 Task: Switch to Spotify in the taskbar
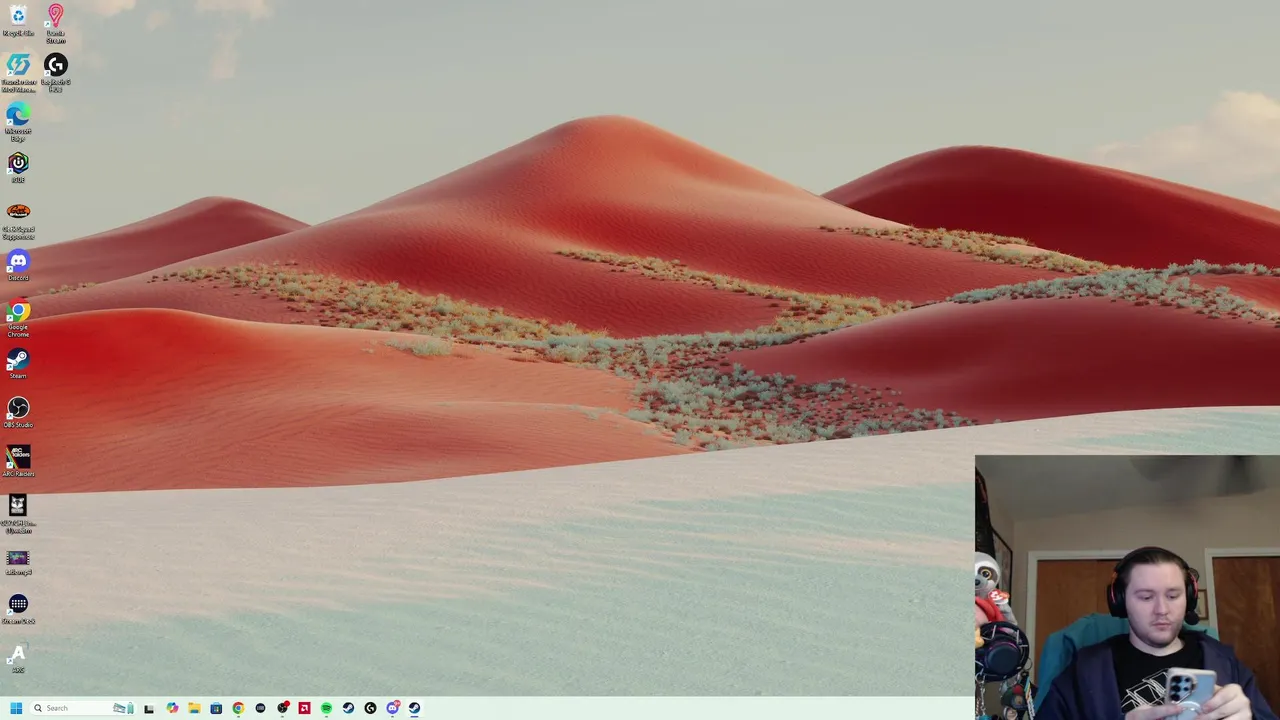pyautogui.click(x=326, y=708)
